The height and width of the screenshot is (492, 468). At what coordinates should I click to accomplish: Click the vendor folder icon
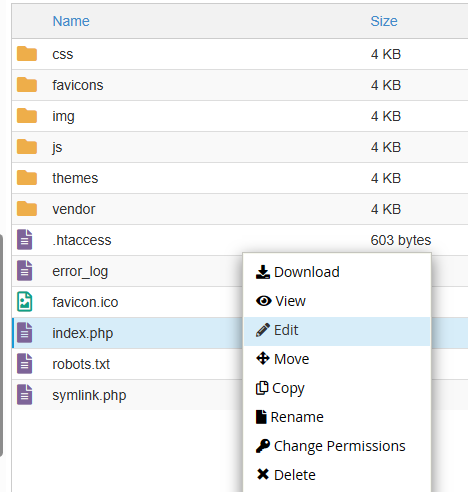(x=27, y=209)
